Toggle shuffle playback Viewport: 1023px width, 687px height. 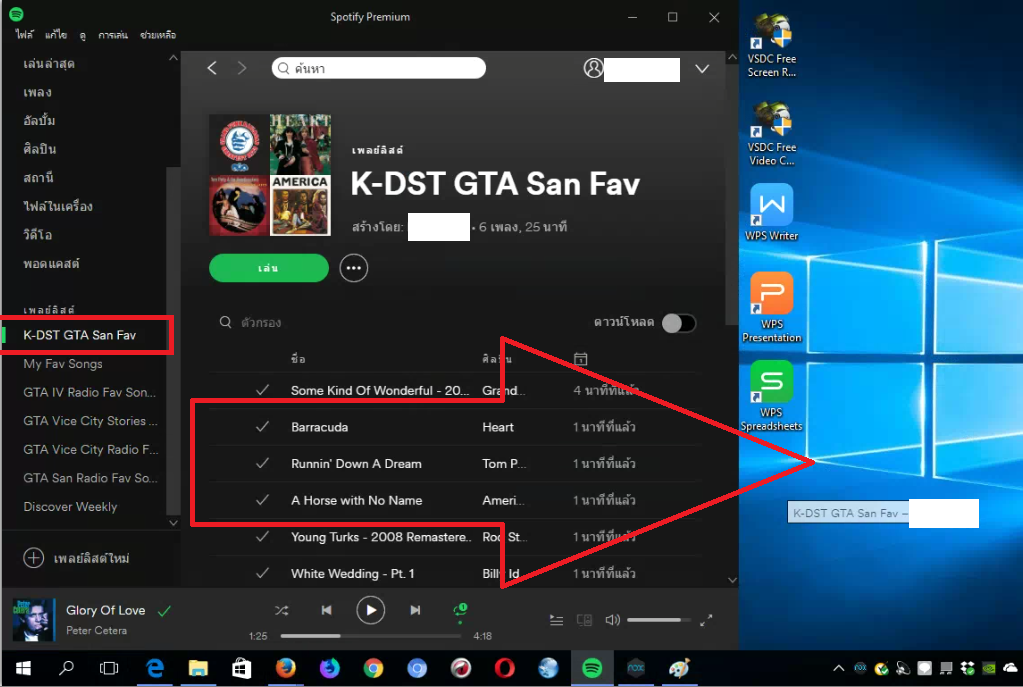[282, 611]
